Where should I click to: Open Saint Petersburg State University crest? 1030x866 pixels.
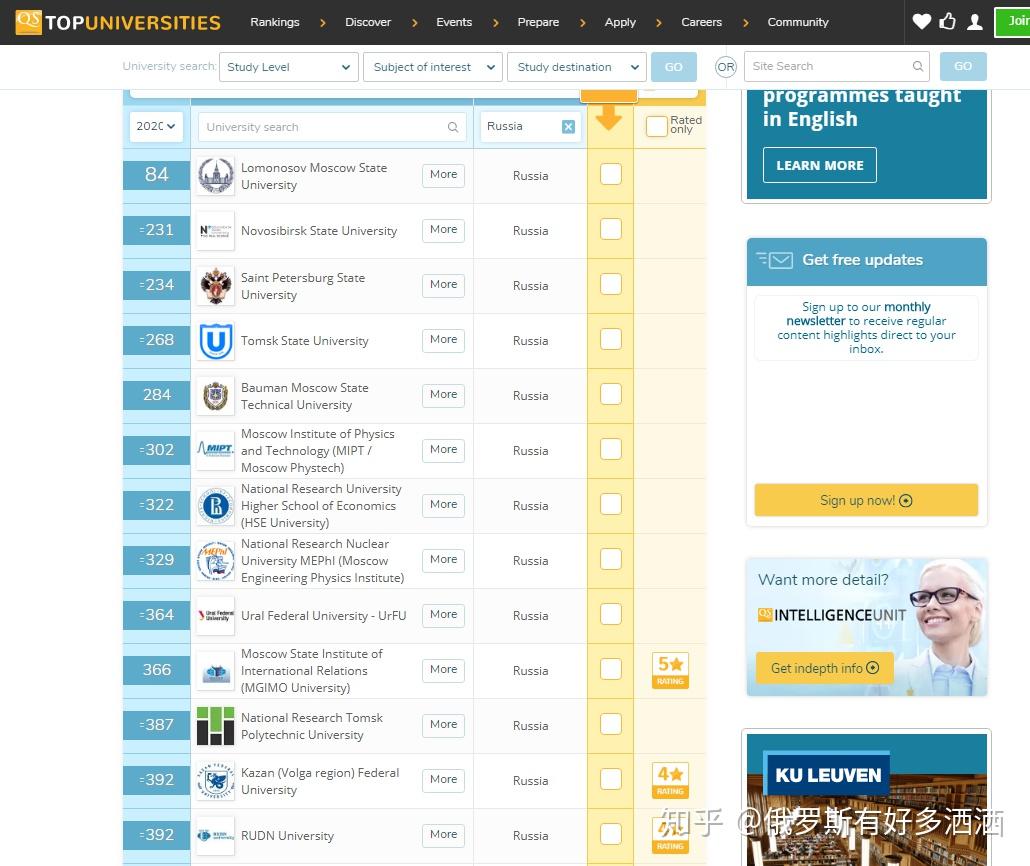pos(215,286)
